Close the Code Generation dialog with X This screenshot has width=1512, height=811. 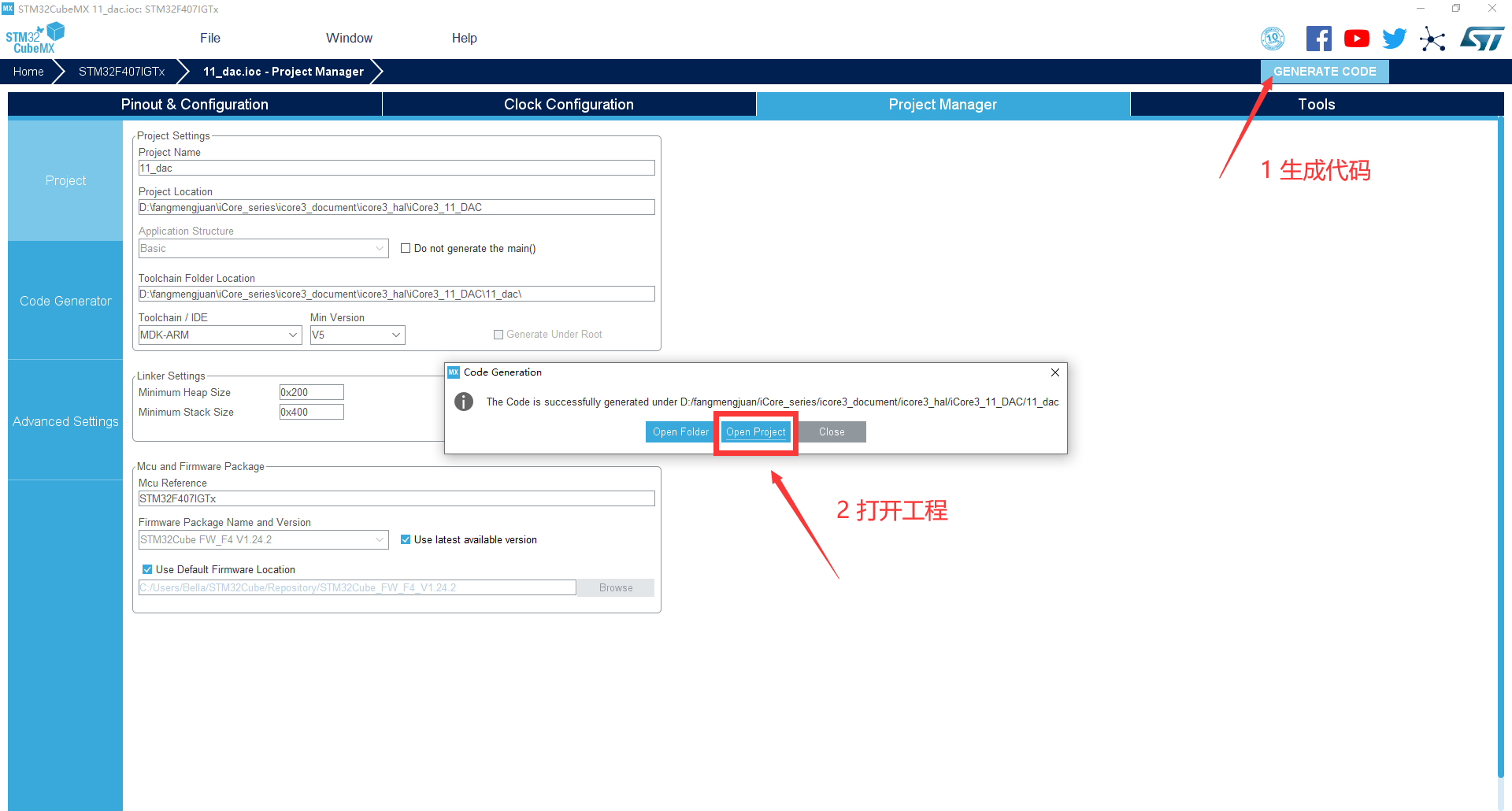tap(1054, 372)
